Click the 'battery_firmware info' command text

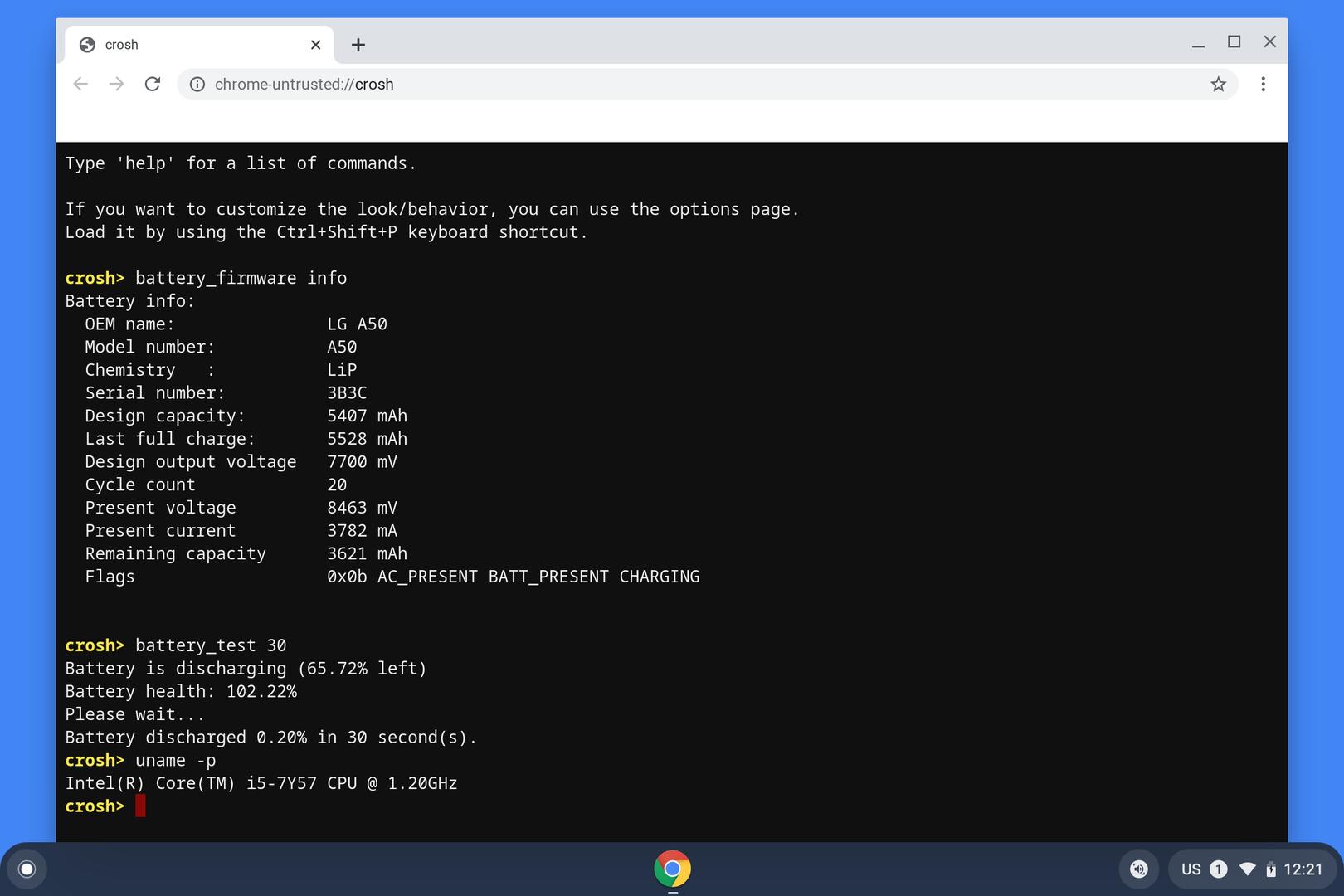coord(241,278)
